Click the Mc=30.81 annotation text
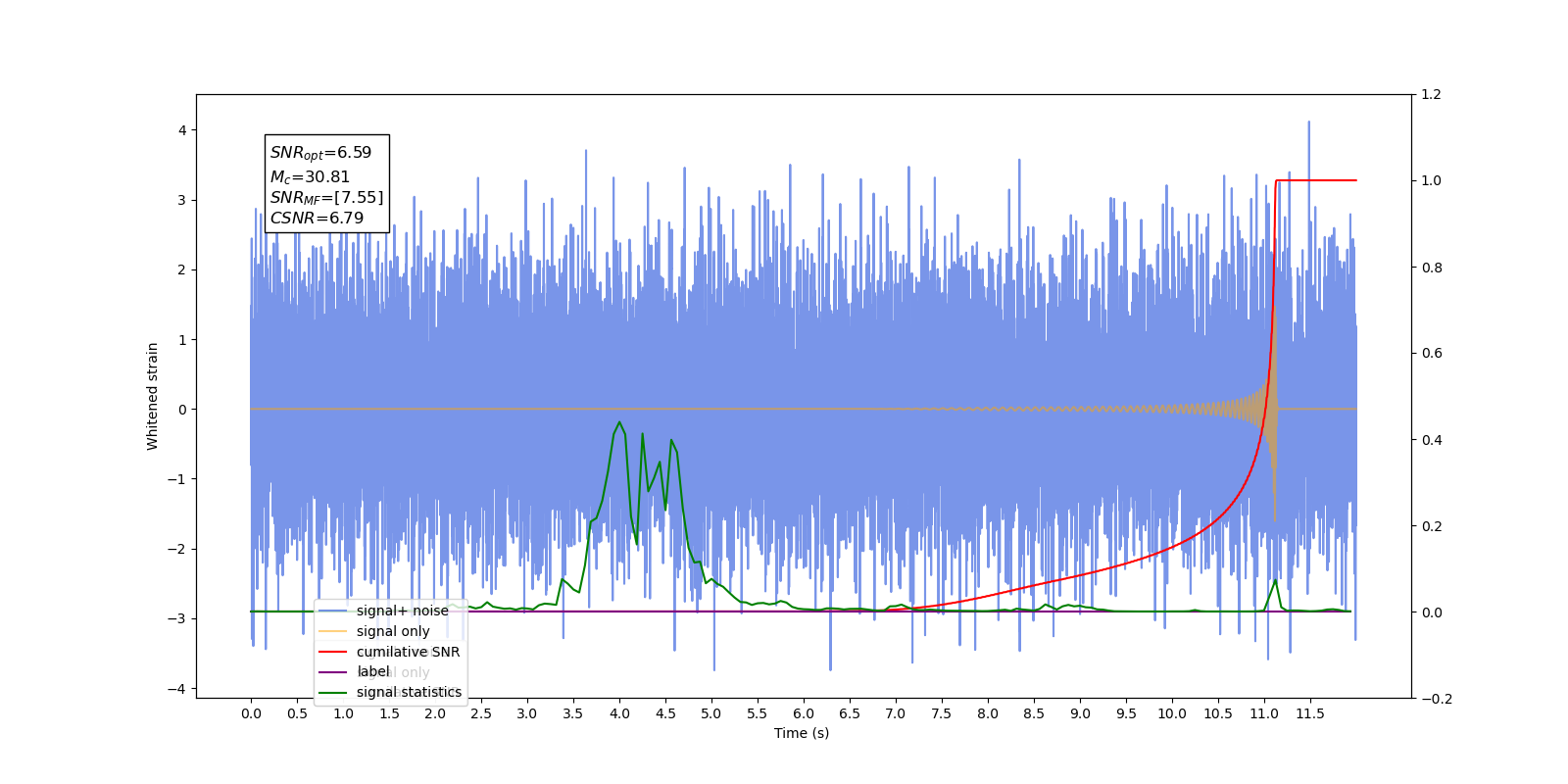The height and width of the screenshot is (784, 1568). 310,176
